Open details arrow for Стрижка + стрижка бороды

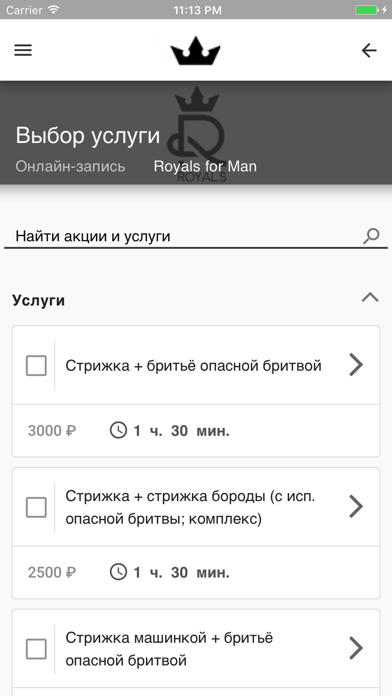click(x=356, y=506)
